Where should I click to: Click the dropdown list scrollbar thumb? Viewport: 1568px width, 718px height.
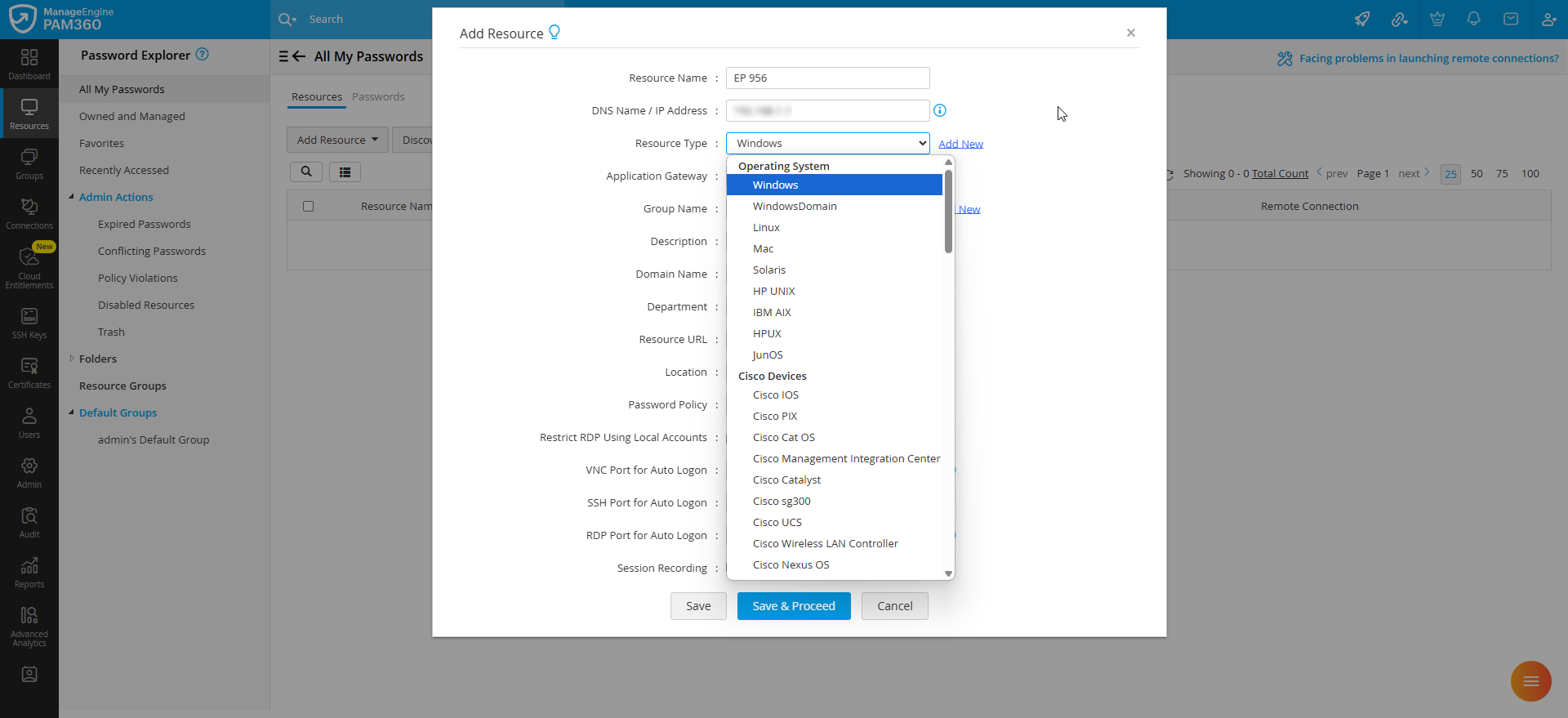coord(948,211)
